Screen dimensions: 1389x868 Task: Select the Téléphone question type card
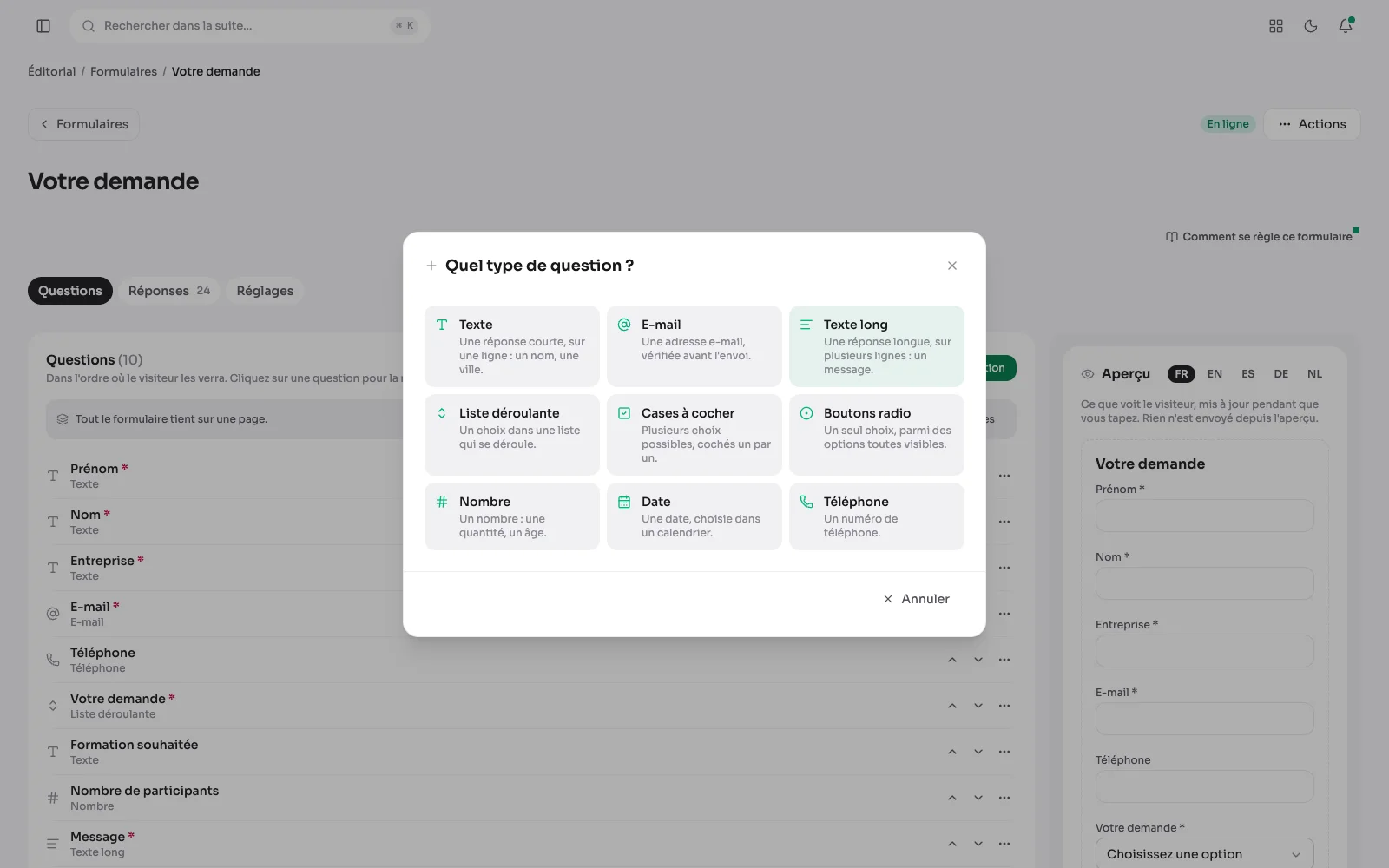pos(877,516)
